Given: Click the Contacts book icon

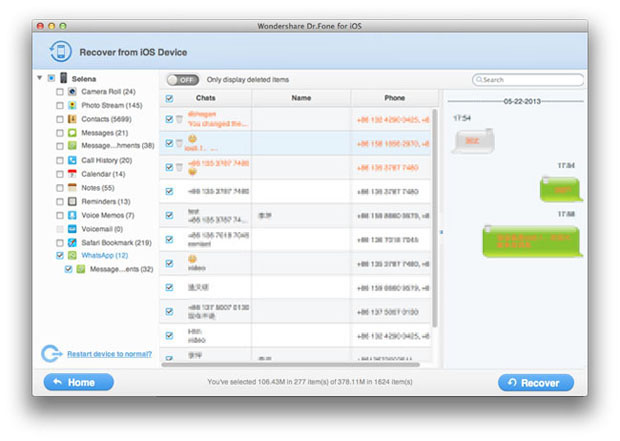Looking at the screenshot, I should (x=72, y=119).
